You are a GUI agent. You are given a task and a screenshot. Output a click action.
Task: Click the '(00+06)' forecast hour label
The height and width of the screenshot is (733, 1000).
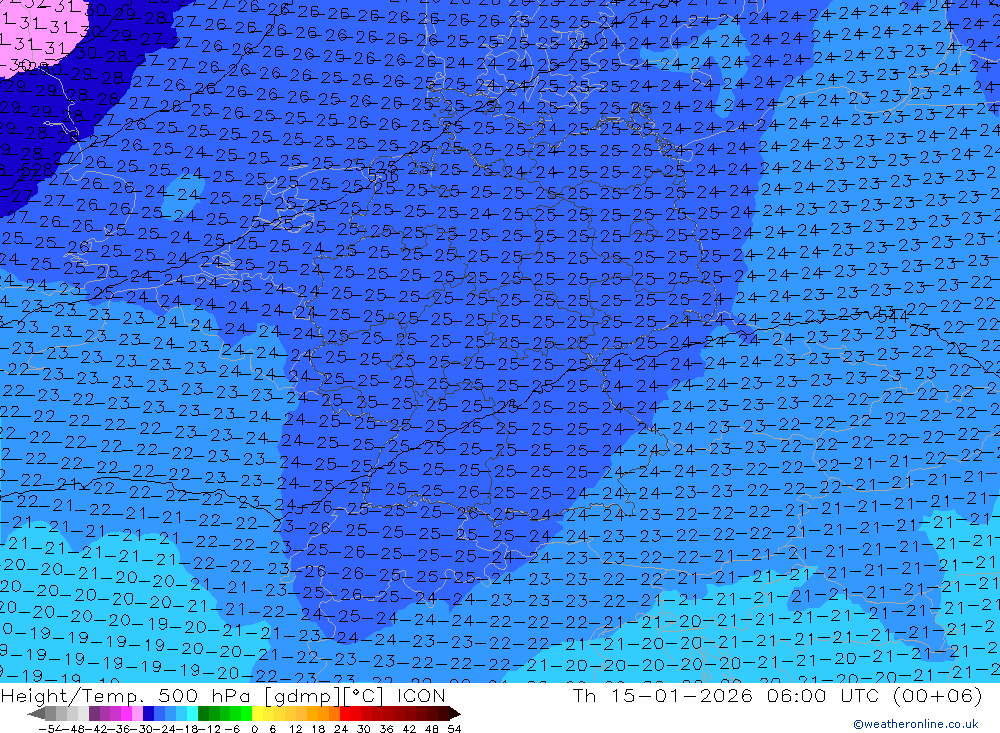(x=938, y=695)
